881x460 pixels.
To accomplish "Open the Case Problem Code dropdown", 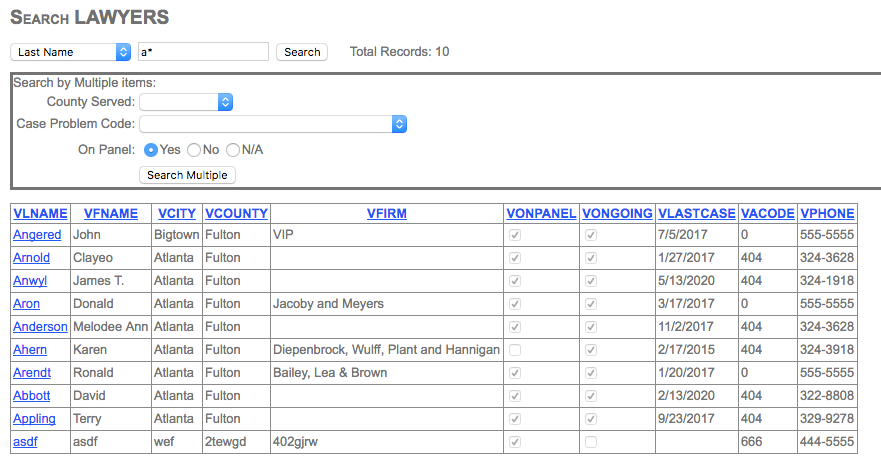I will coord(273,124).
